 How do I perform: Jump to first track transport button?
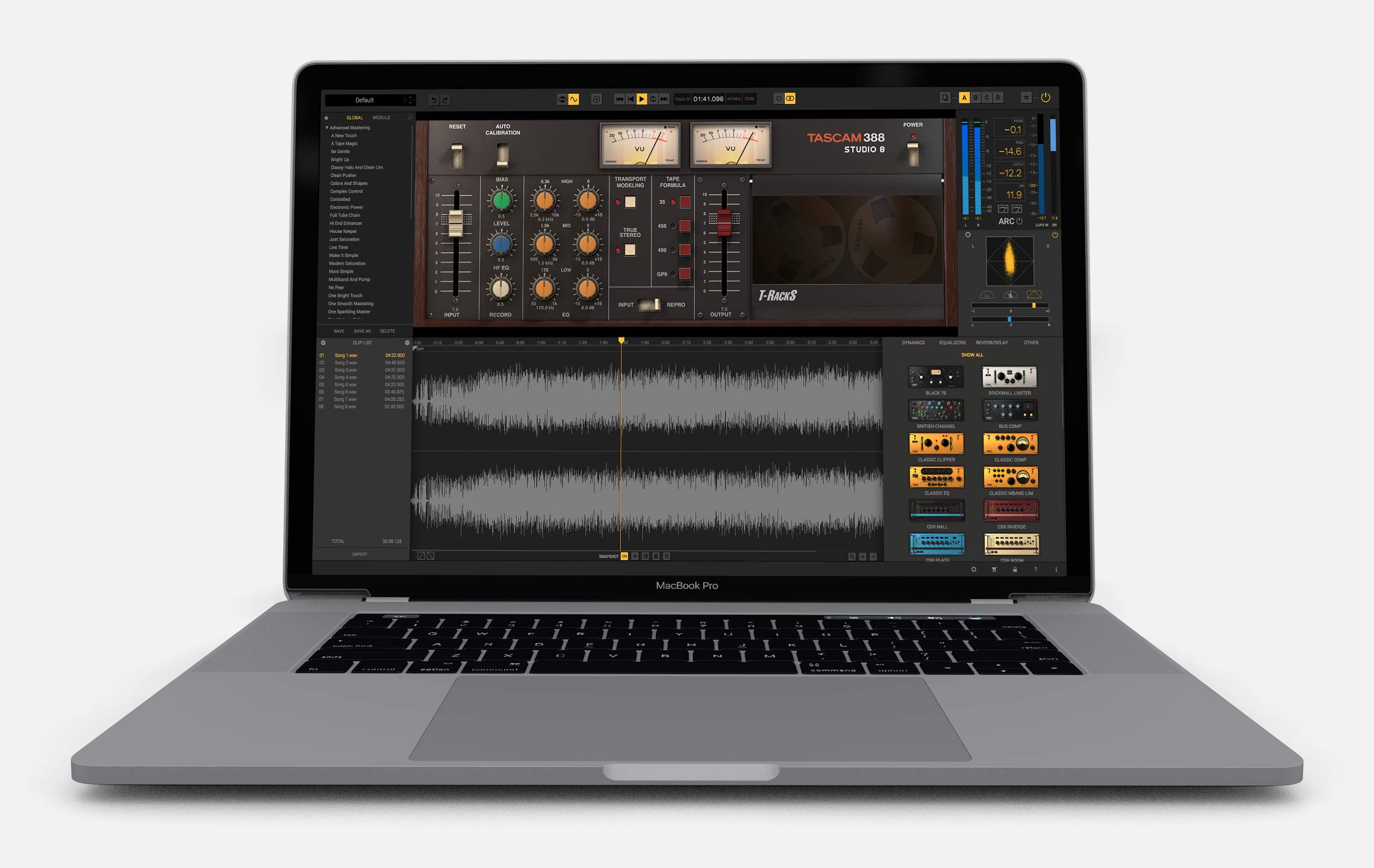click(x=619, y=99)
